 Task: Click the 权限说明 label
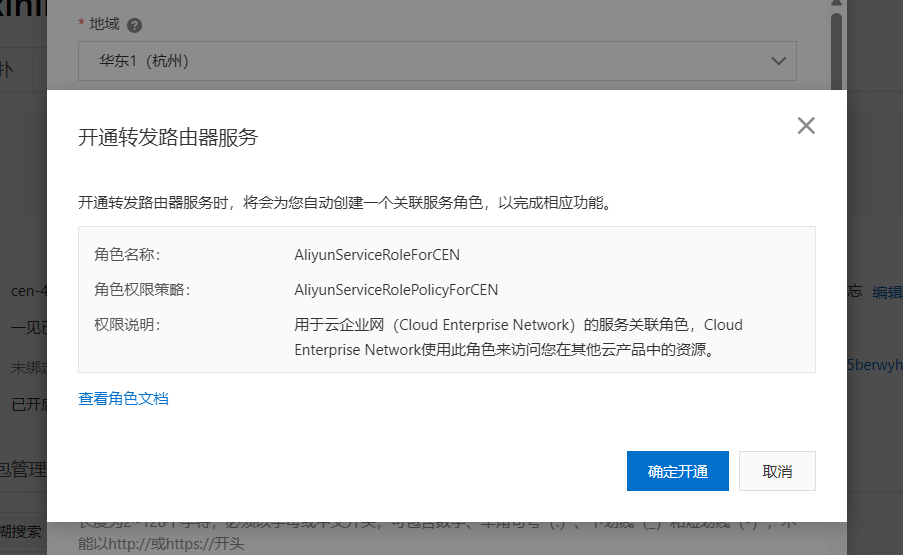(x=127, y=325)
